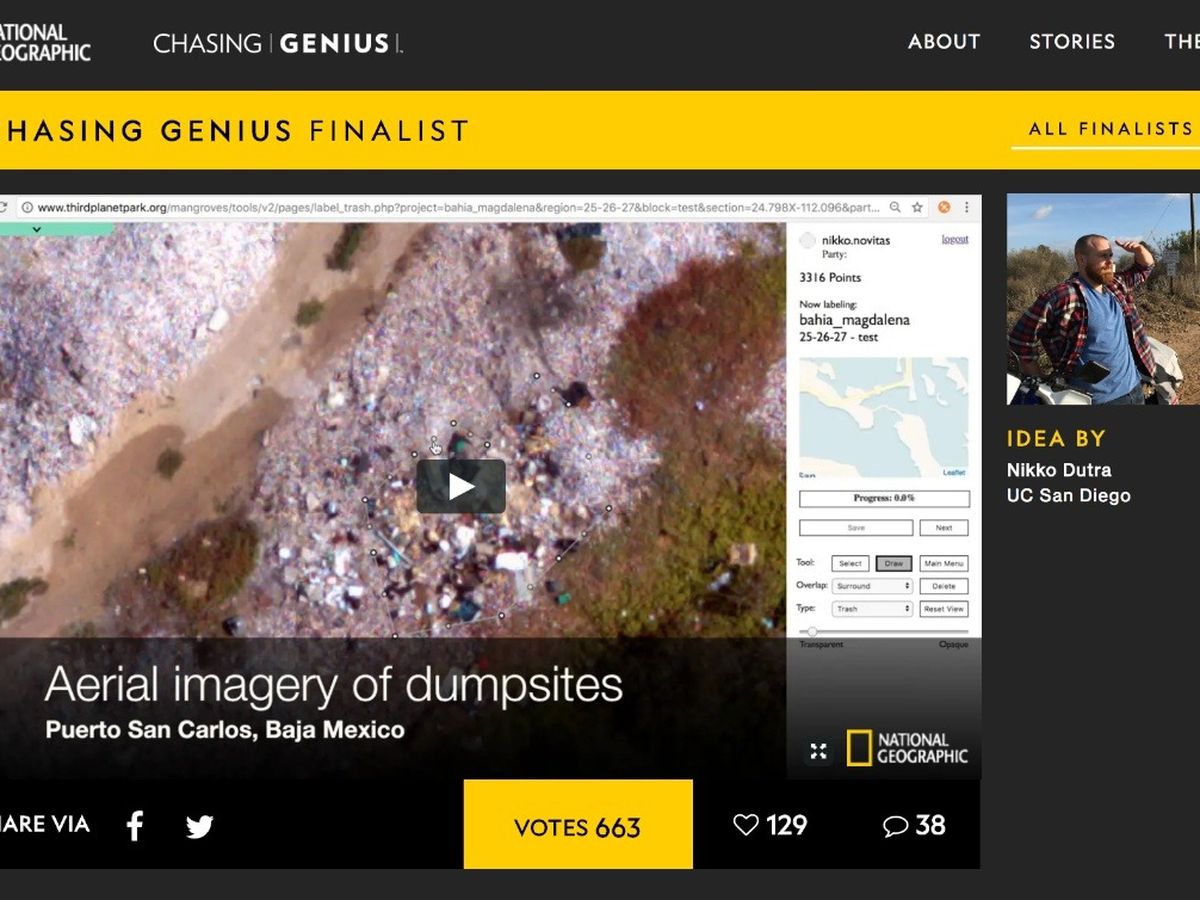The width and height of the screenshot is (1200, 900).
Task: Open ALL FINALISTS link
Action: point(1111,129)
